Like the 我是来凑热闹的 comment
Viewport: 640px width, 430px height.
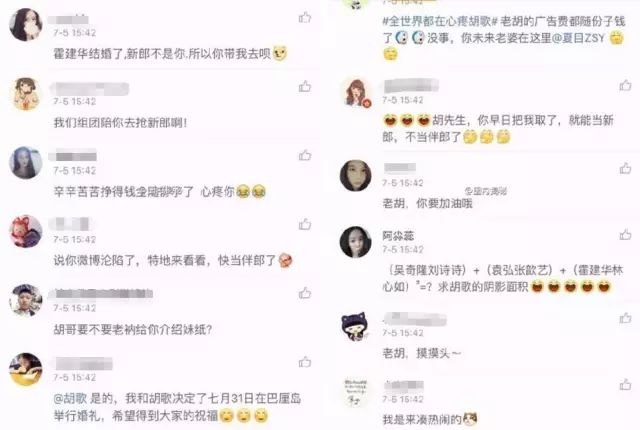(x=625, y=384)
